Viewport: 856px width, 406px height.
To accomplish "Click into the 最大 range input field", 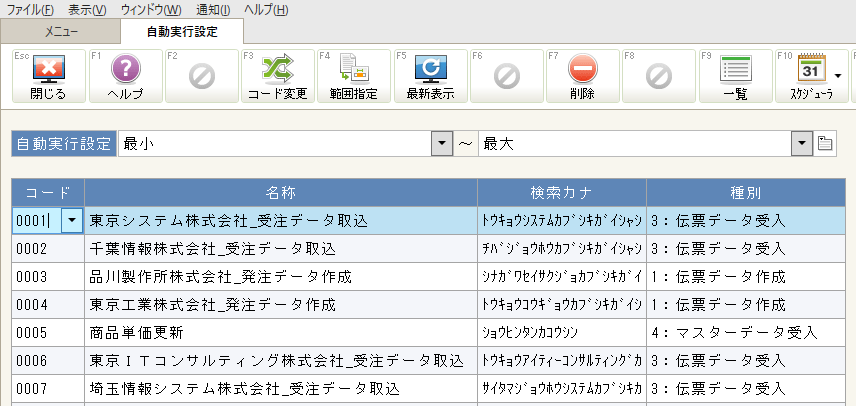I will [635, 144].
